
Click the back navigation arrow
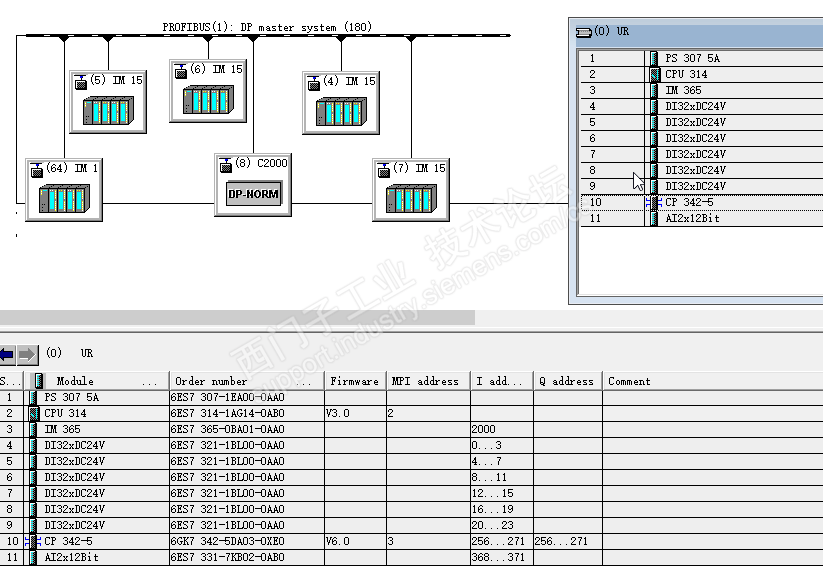click(x=7, y=355)
